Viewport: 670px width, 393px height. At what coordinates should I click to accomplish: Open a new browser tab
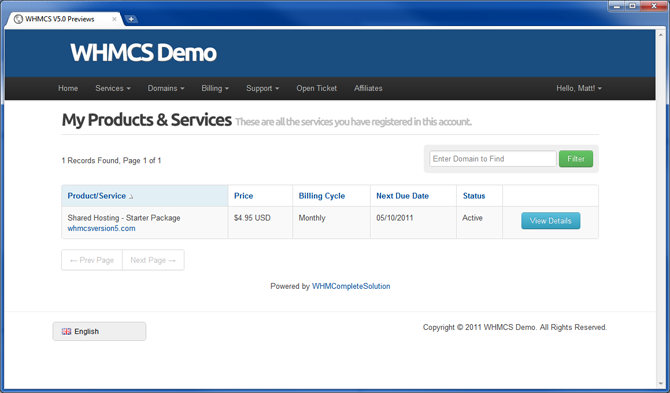[x=131, y=19]
